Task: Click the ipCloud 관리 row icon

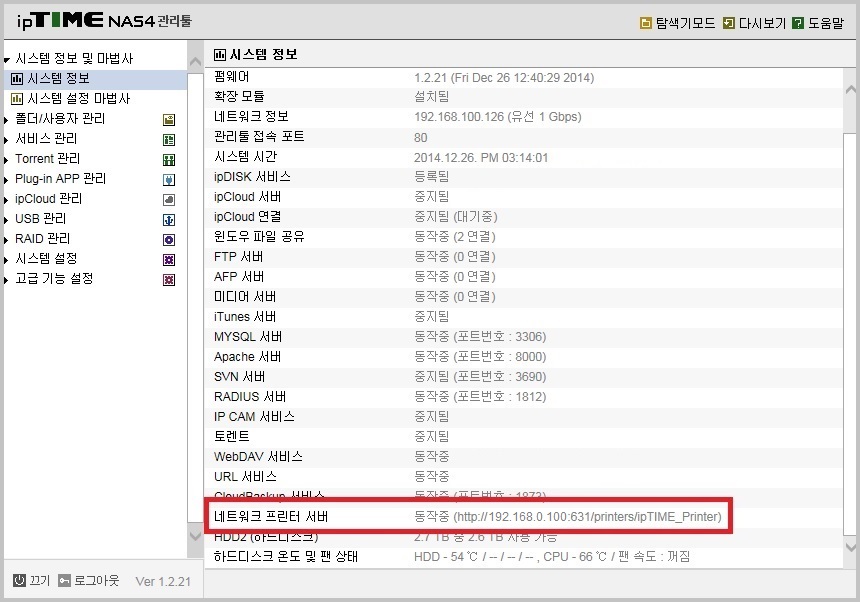Action: coord(169,200)
